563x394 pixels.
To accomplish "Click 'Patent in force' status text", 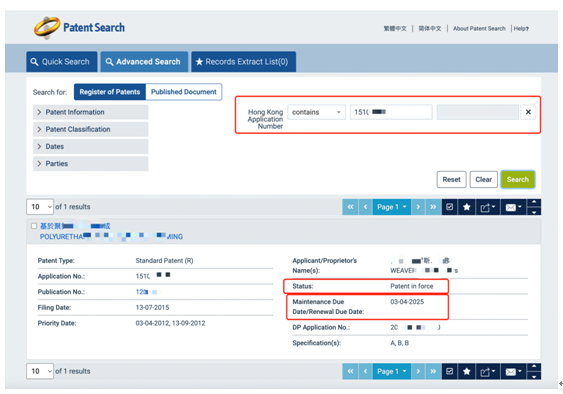I will tap(411, 286).
